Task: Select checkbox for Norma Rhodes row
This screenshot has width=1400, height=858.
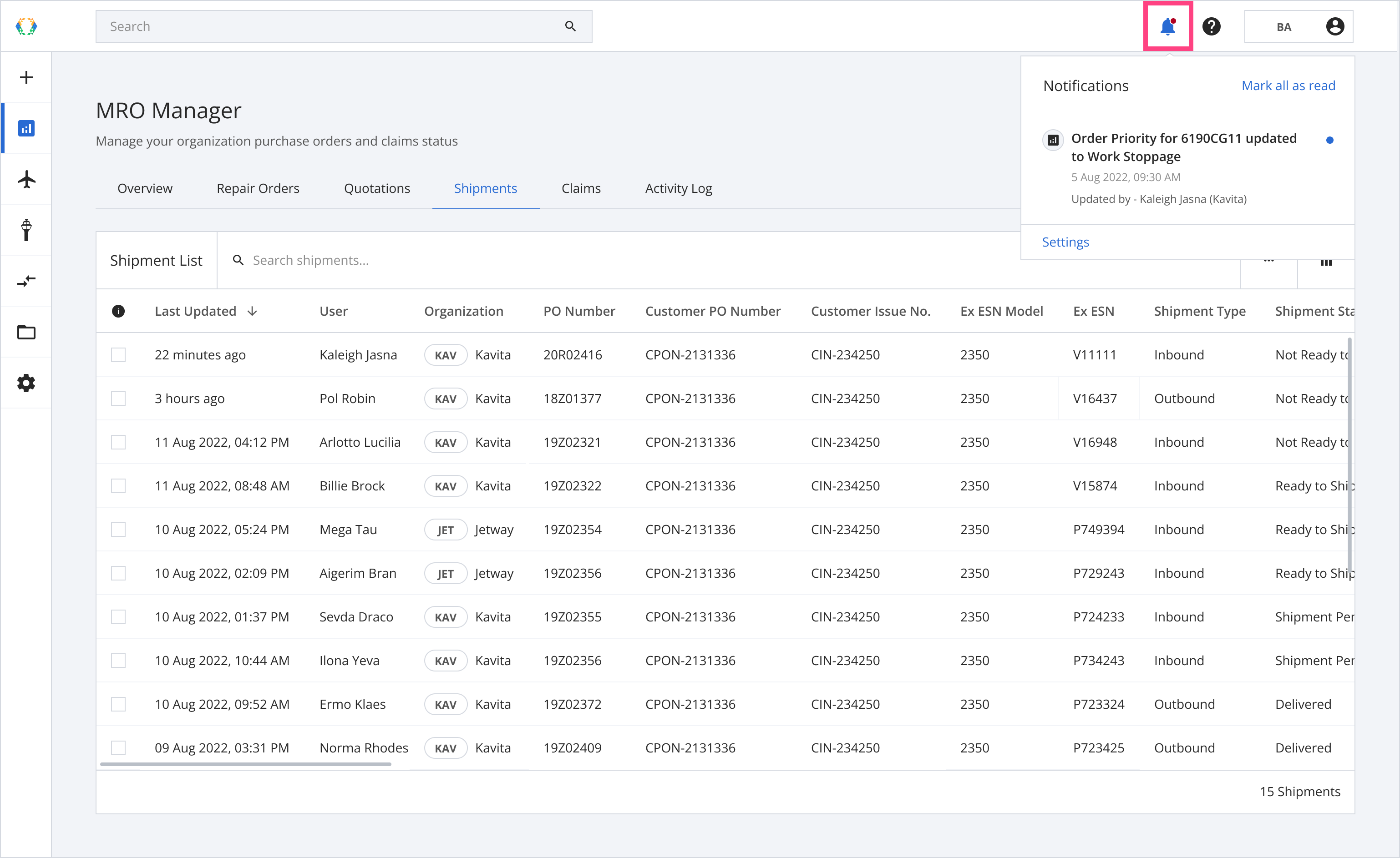Action: pos(118,748)
